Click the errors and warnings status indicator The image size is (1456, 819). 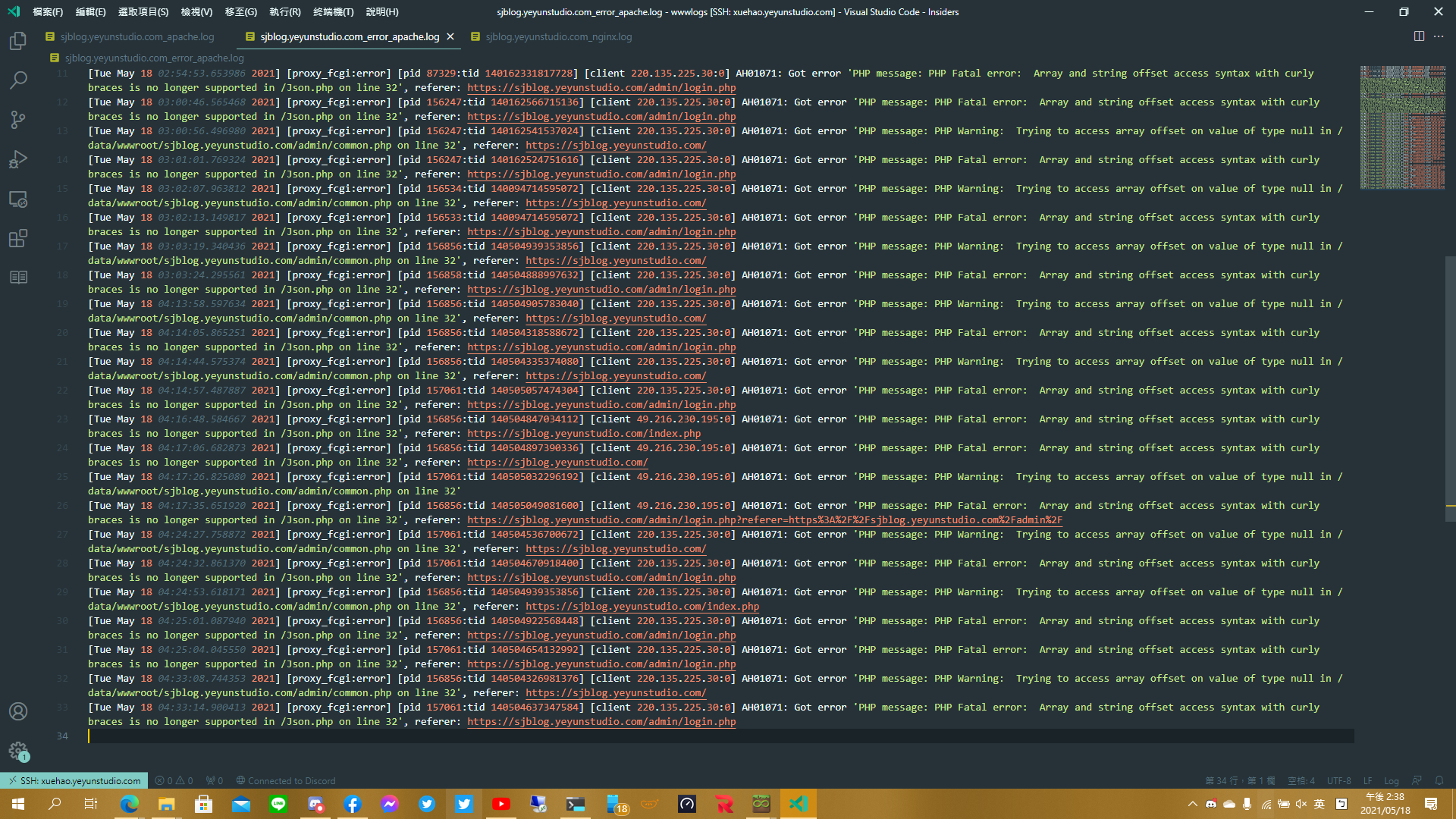pos(174,780)
